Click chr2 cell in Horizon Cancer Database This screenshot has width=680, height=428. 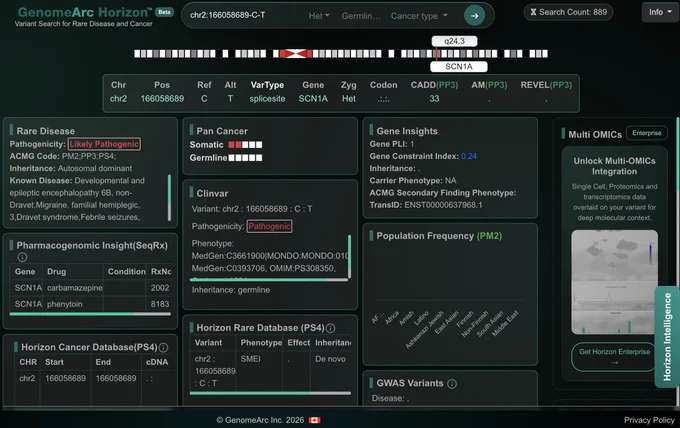27,379
